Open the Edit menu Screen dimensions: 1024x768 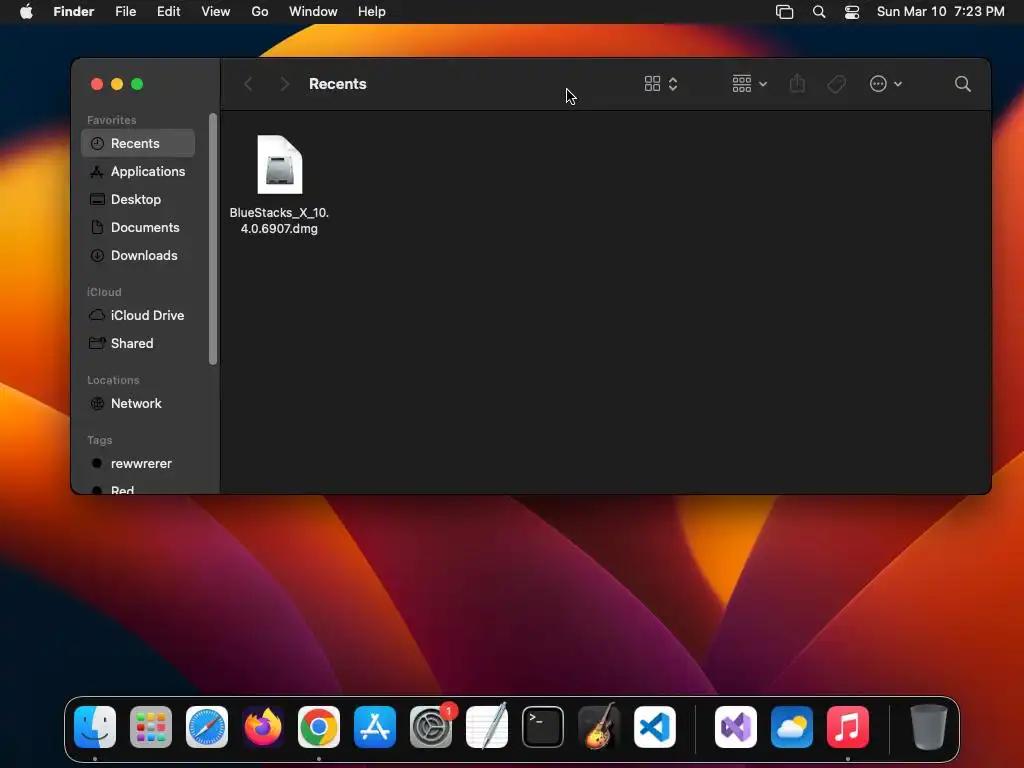click(x=168, y=12)
